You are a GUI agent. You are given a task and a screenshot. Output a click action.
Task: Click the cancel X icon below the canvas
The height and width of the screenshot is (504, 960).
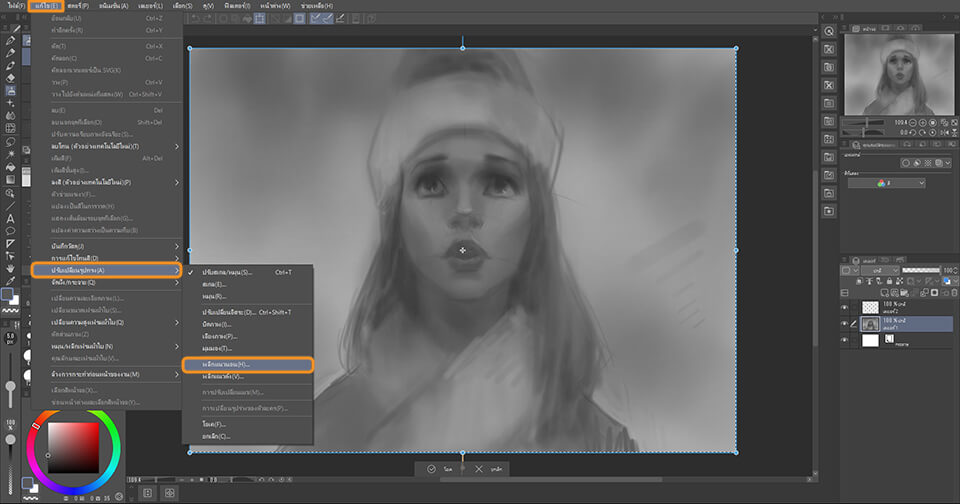(x=480, y=468)
